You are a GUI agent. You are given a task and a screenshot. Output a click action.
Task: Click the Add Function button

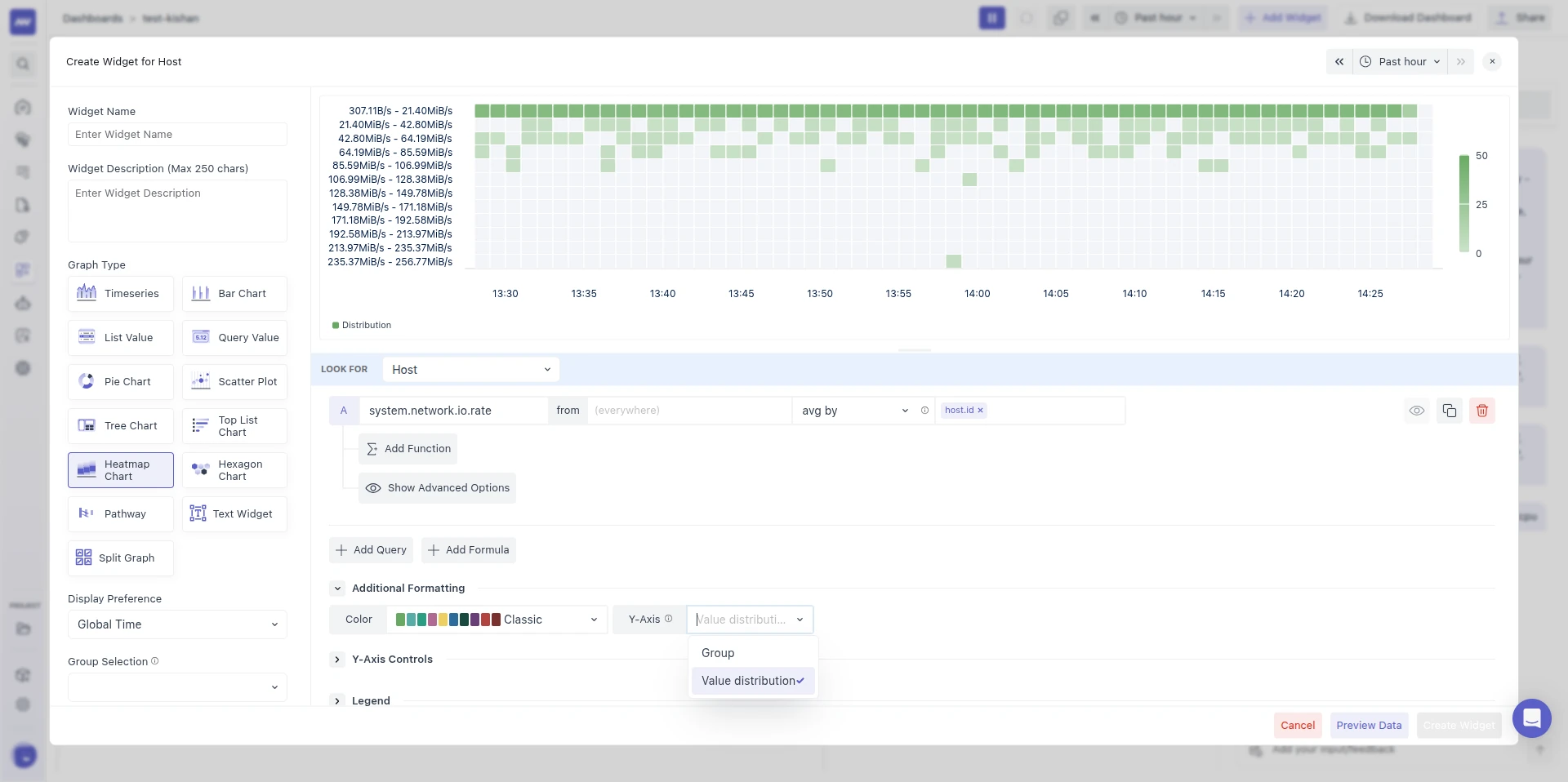408,449
